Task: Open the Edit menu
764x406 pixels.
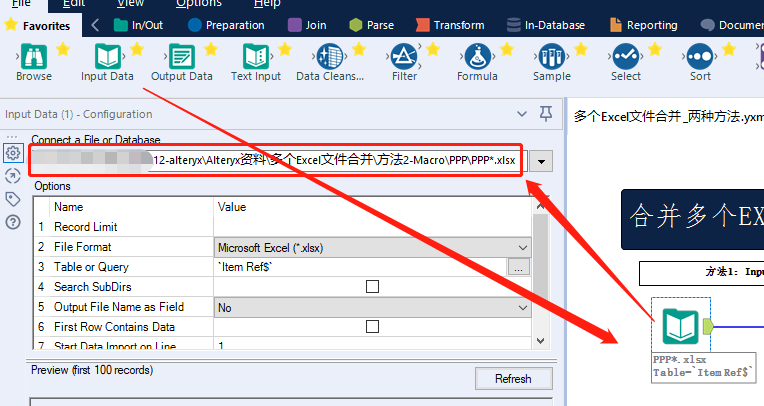Action: click(74, 3)
